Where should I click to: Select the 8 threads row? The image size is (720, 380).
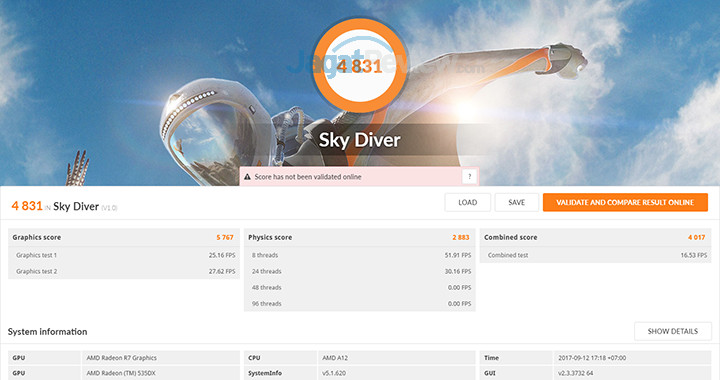click(360, 255)
